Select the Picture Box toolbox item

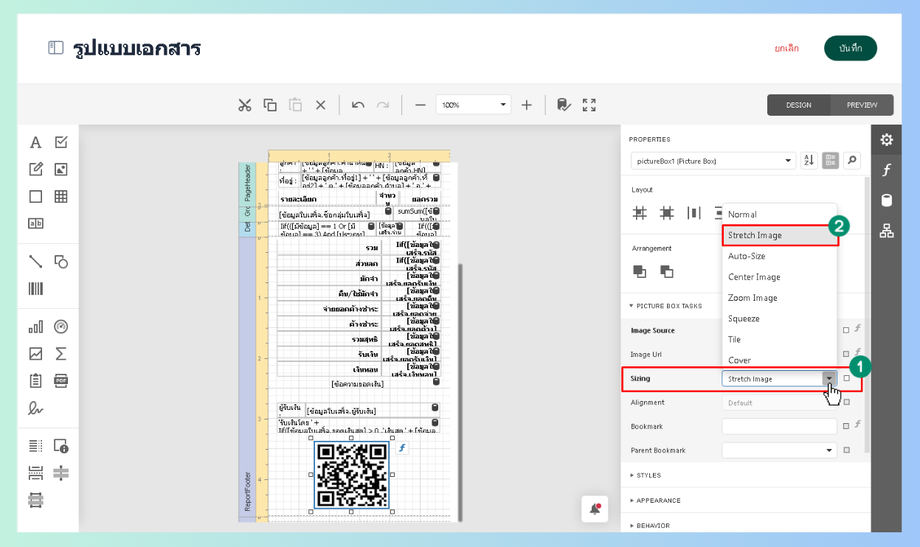pos(61,170)
